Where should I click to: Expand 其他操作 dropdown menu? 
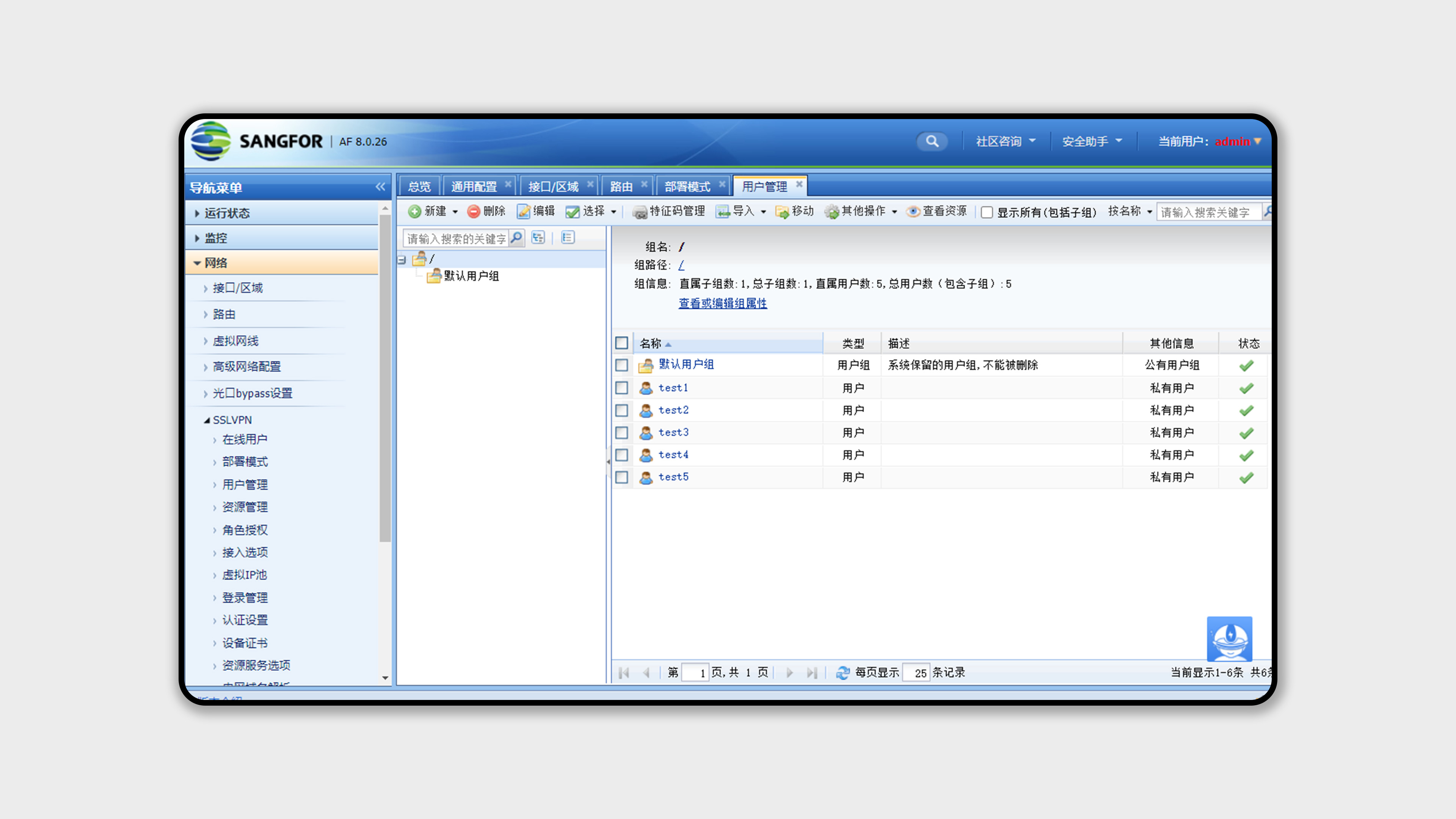(894, 212)
